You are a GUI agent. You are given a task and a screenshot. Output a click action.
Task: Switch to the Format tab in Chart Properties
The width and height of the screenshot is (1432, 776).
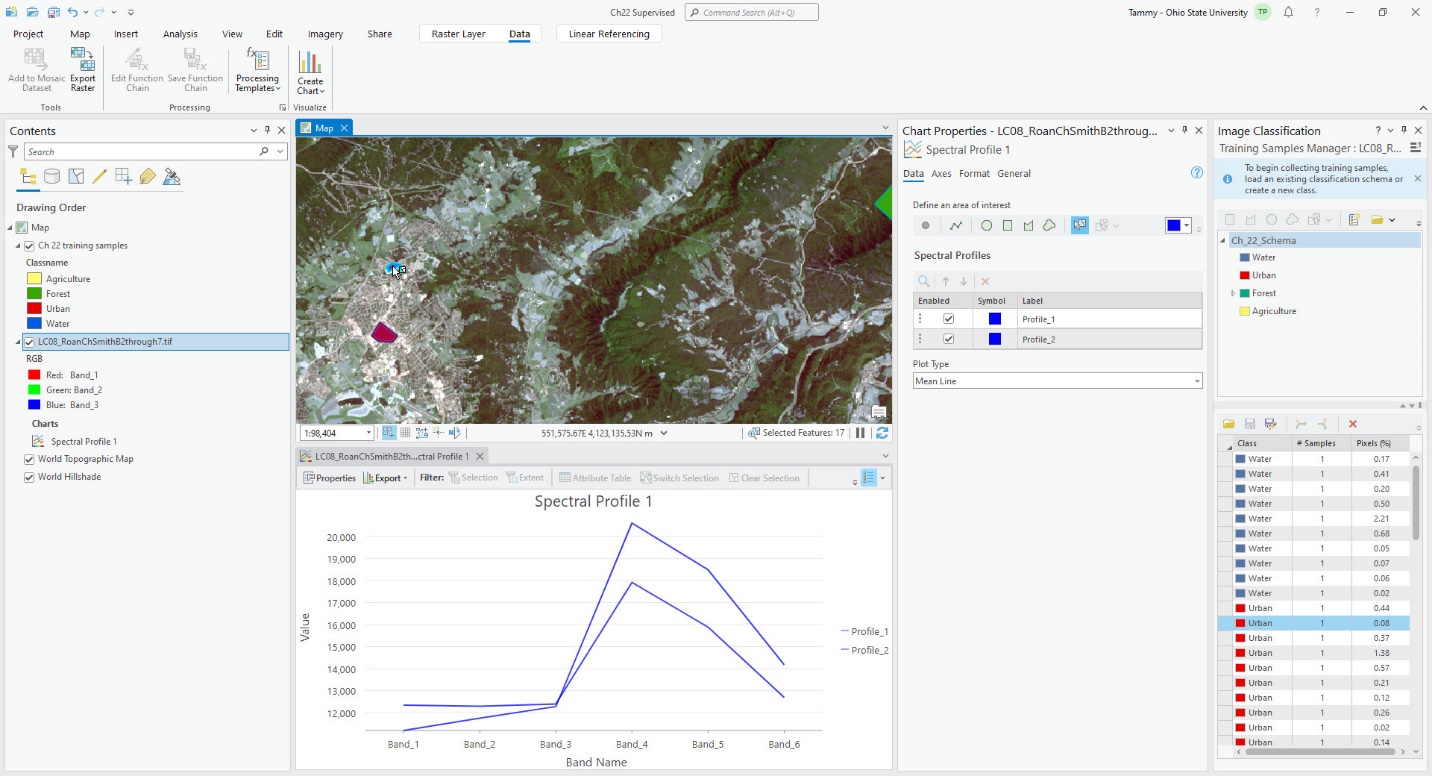[x=974, y=173]
